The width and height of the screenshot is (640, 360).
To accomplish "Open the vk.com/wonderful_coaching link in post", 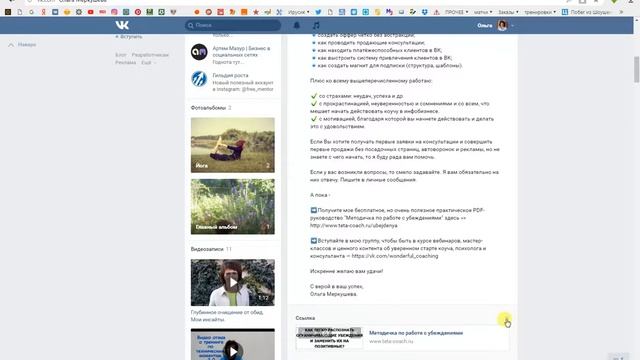I will 395,256.
